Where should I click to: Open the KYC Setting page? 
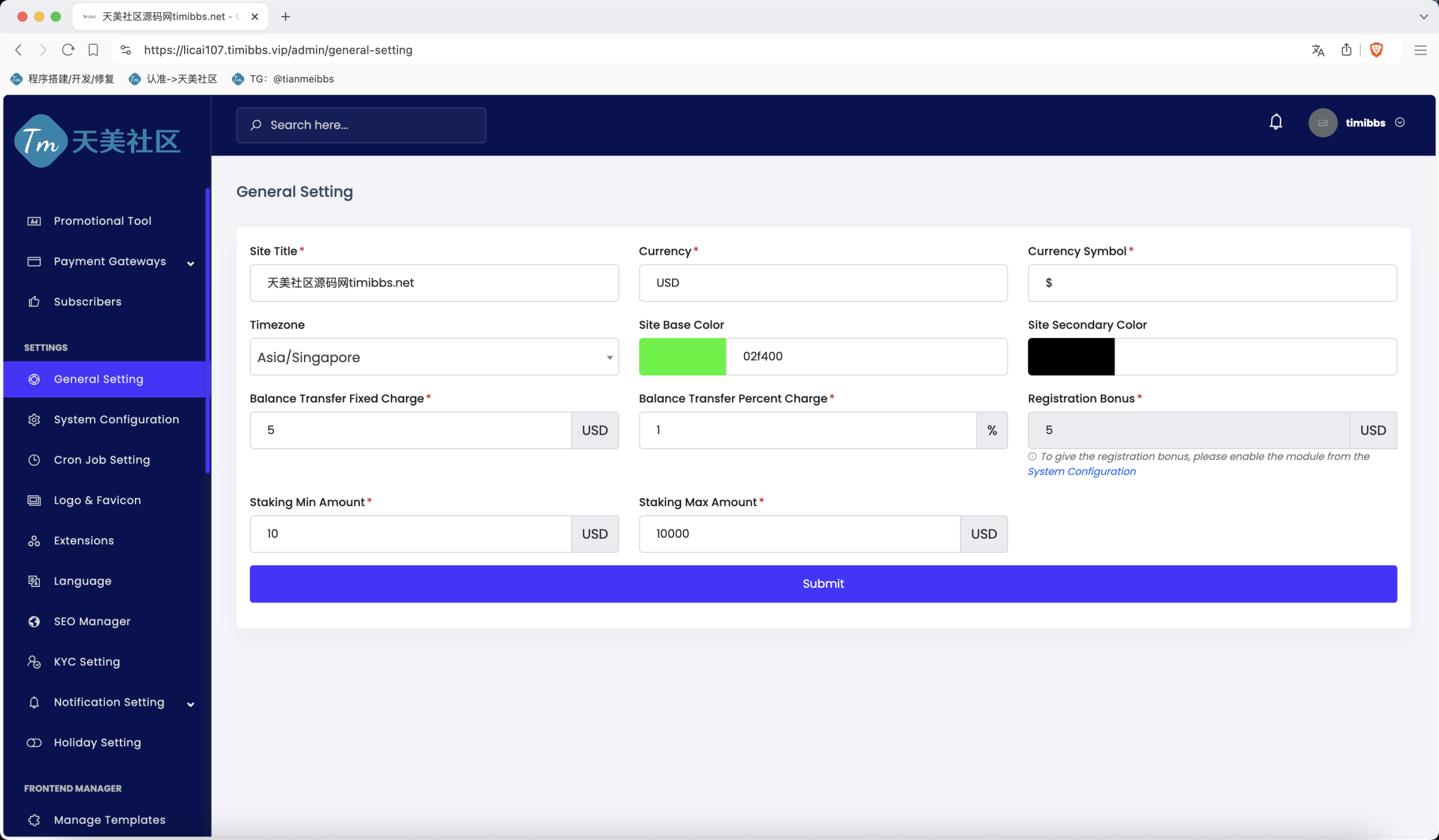click(87, 662)
